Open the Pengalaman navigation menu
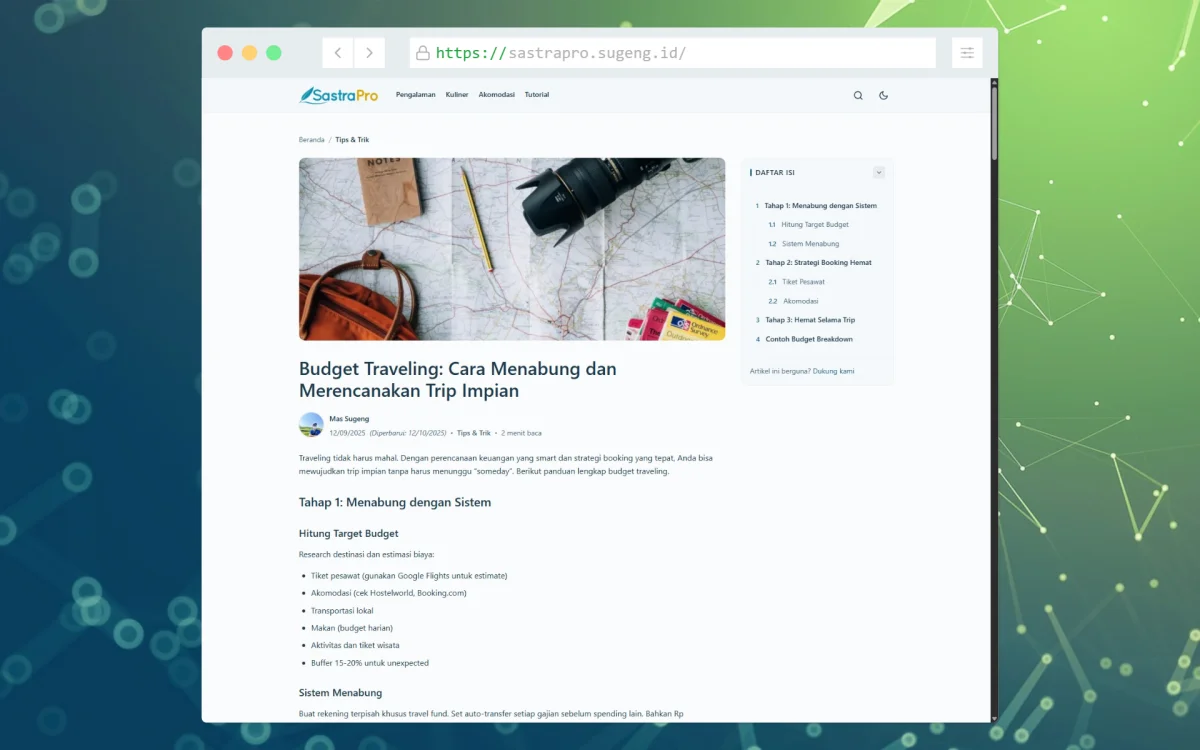The image size is (1200, 750). [415, 94]
